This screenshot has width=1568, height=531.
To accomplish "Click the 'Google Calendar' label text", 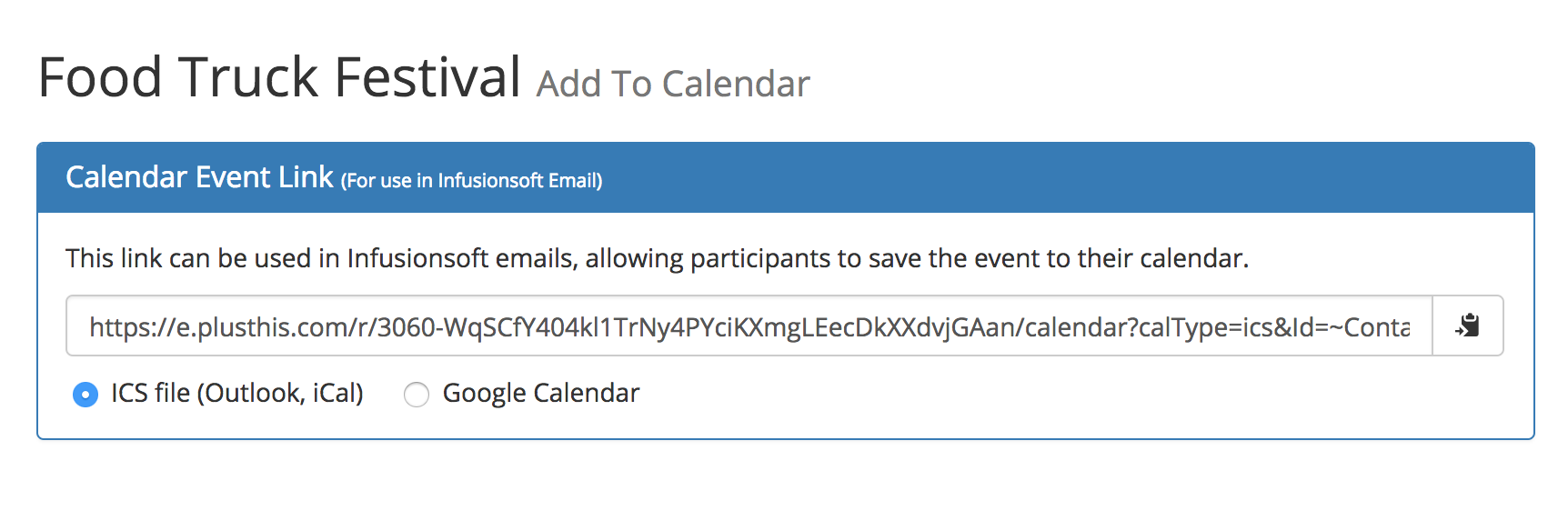I will tap(541, 393).
